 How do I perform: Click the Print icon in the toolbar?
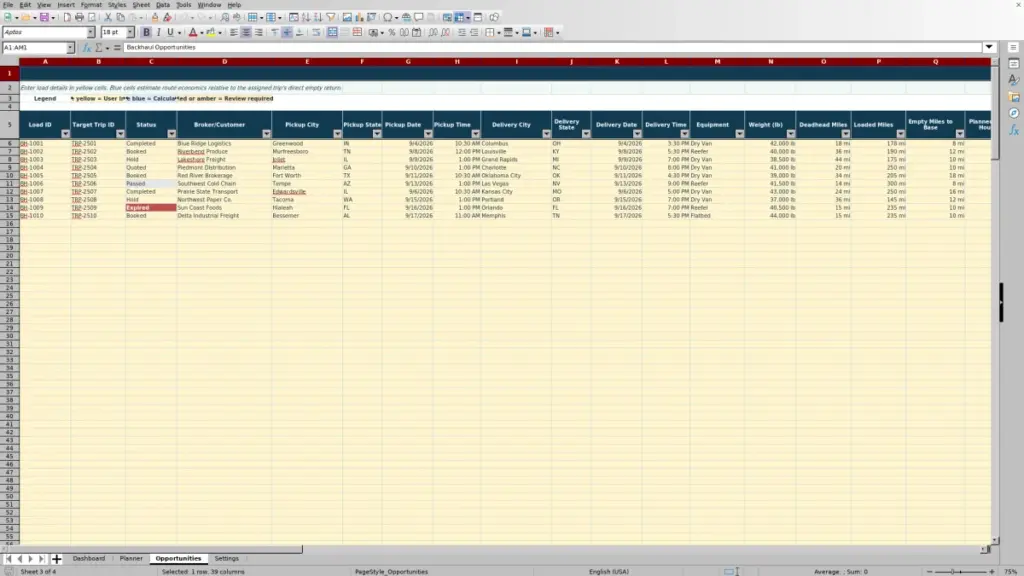coord(79,18)
